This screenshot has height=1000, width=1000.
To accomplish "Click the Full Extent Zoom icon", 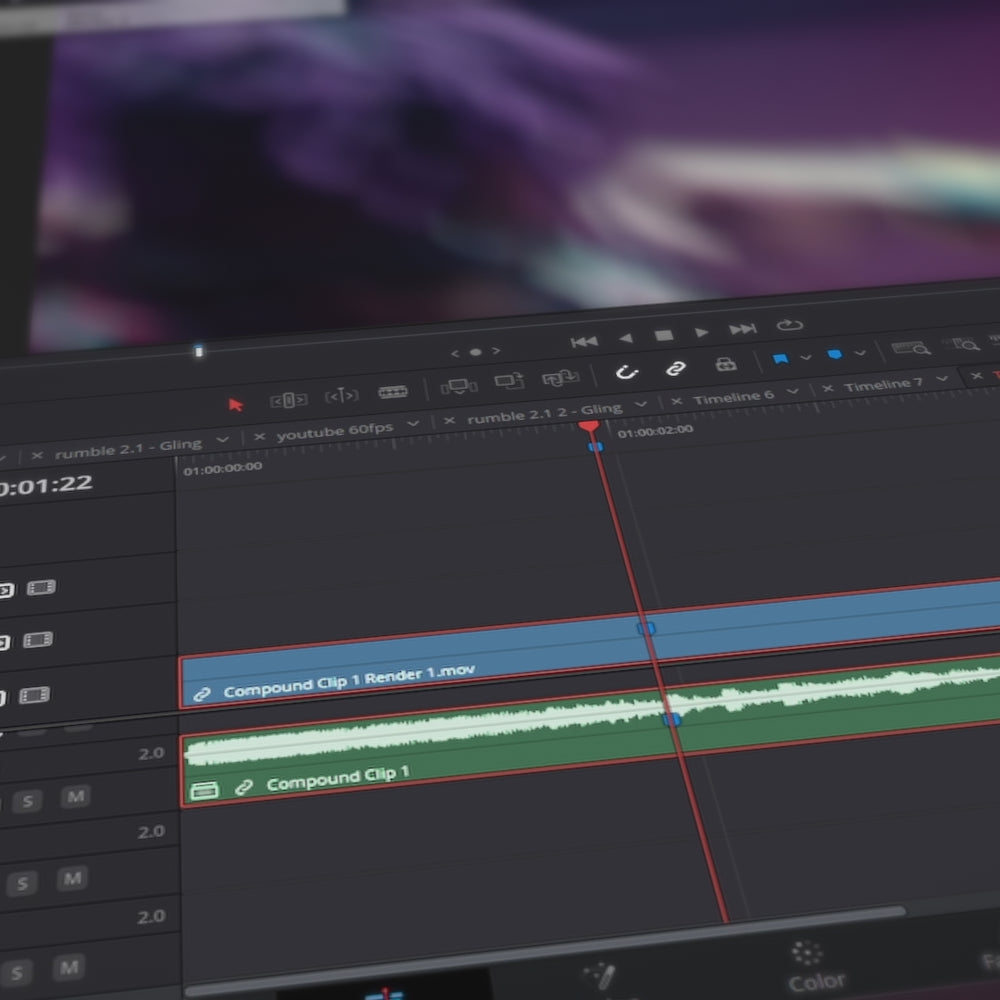I will click(911, 348).
